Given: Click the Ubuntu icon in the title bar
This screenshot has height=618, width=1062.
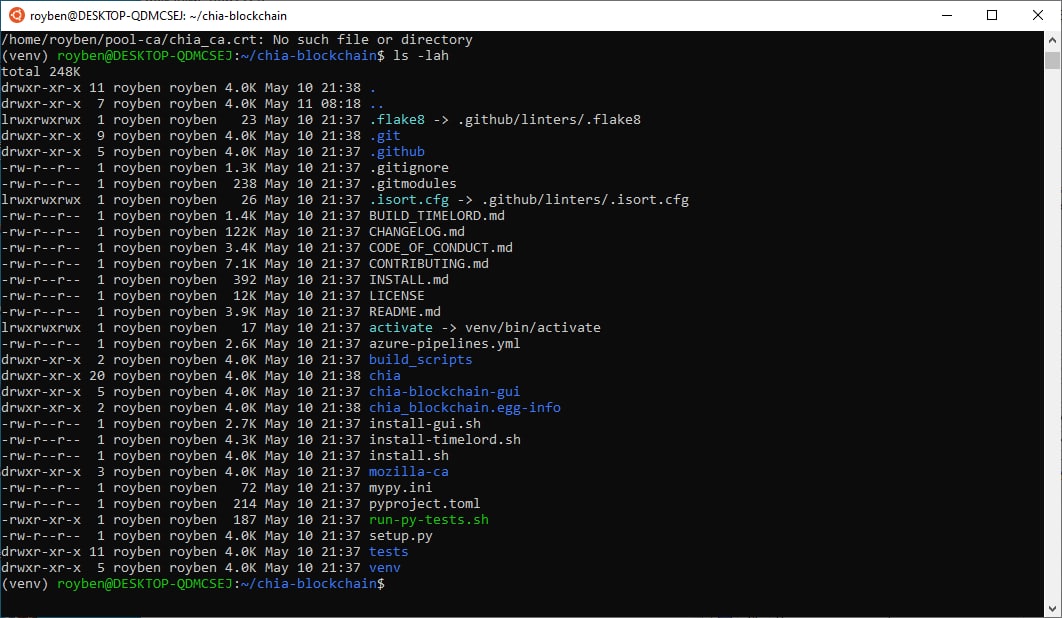Looking at the screenshot, I should (x=16, y=15).
